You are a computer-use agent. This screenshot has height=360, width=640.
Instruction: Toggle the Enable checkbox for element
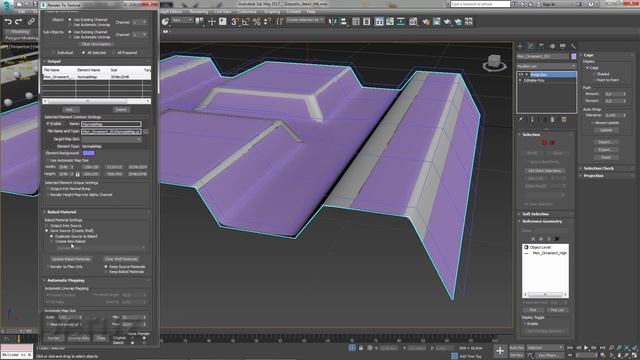(48, 124)
